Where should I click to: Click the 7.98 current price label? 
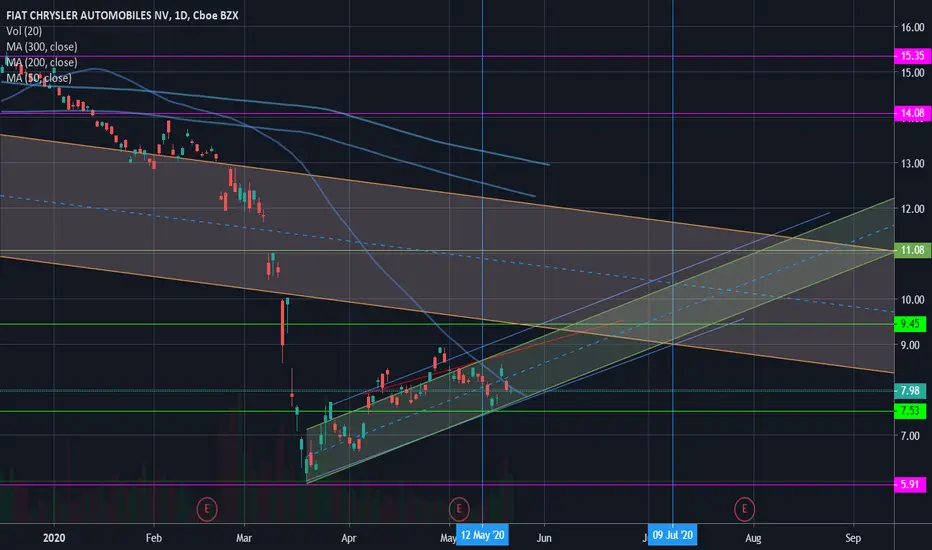pos(910,391)
